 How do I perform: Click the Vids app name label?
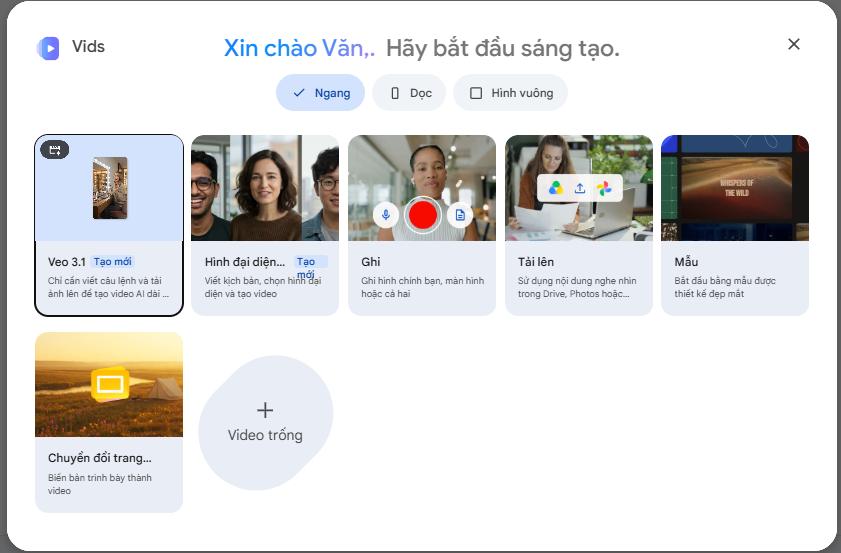tap(88, 47)
